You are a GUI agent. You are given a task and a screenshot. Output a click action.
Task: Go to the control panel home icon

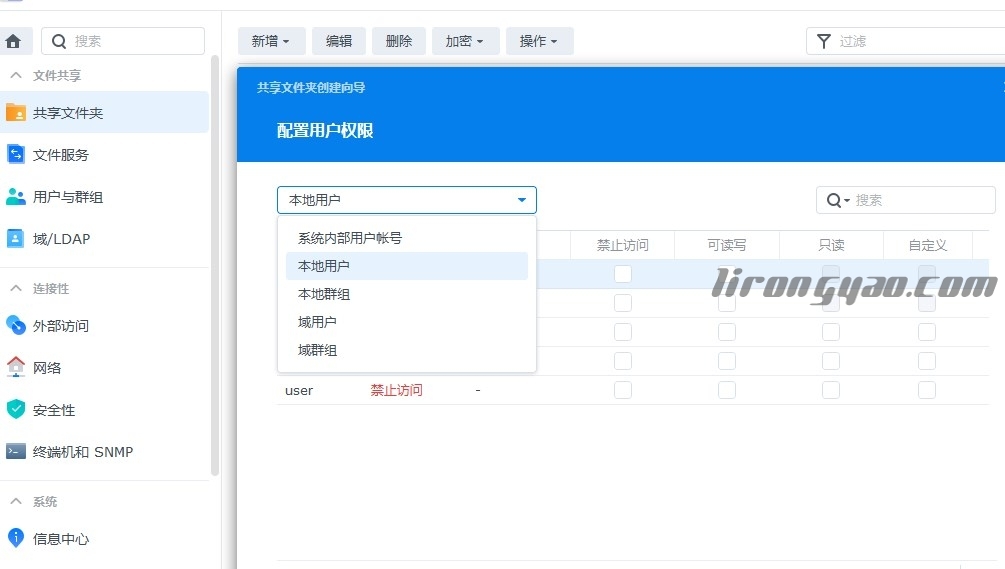(13, 42)
